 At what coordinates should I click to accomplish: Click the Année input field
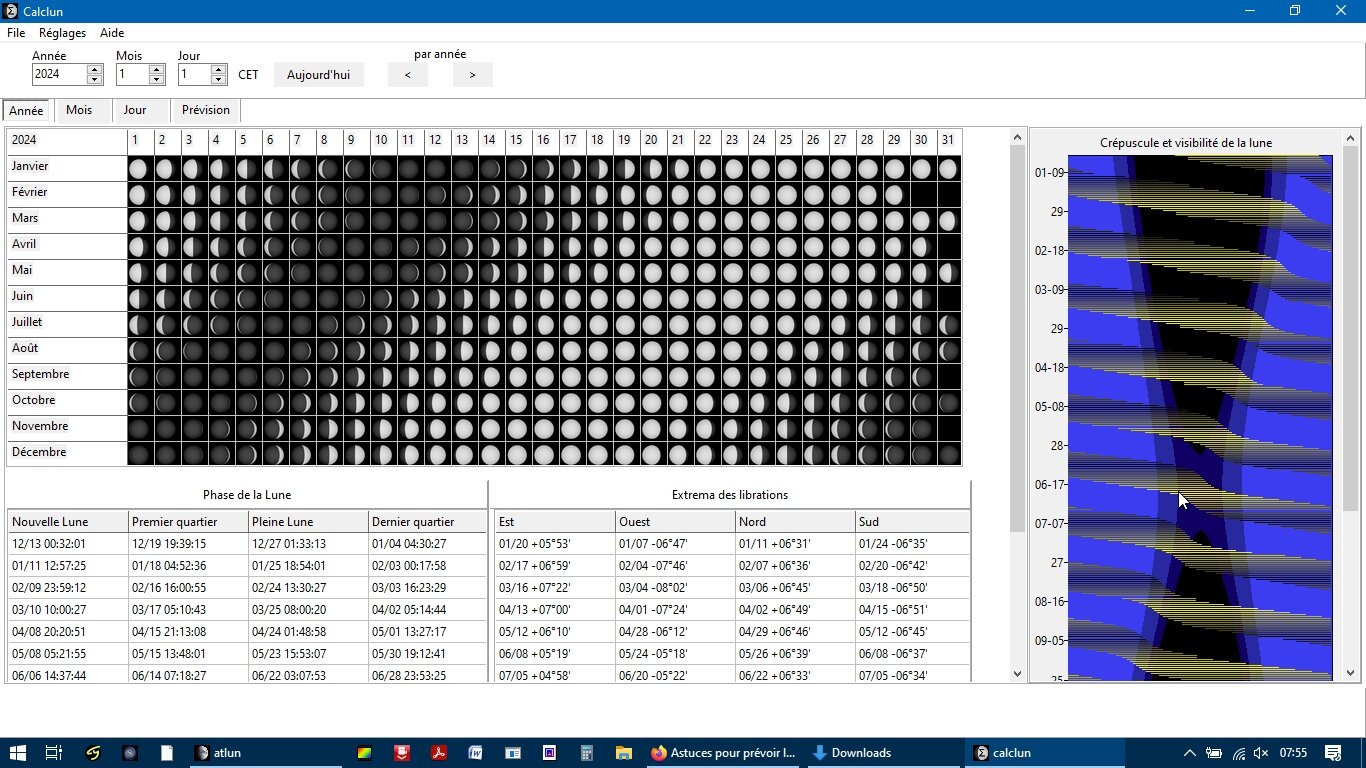60,74
